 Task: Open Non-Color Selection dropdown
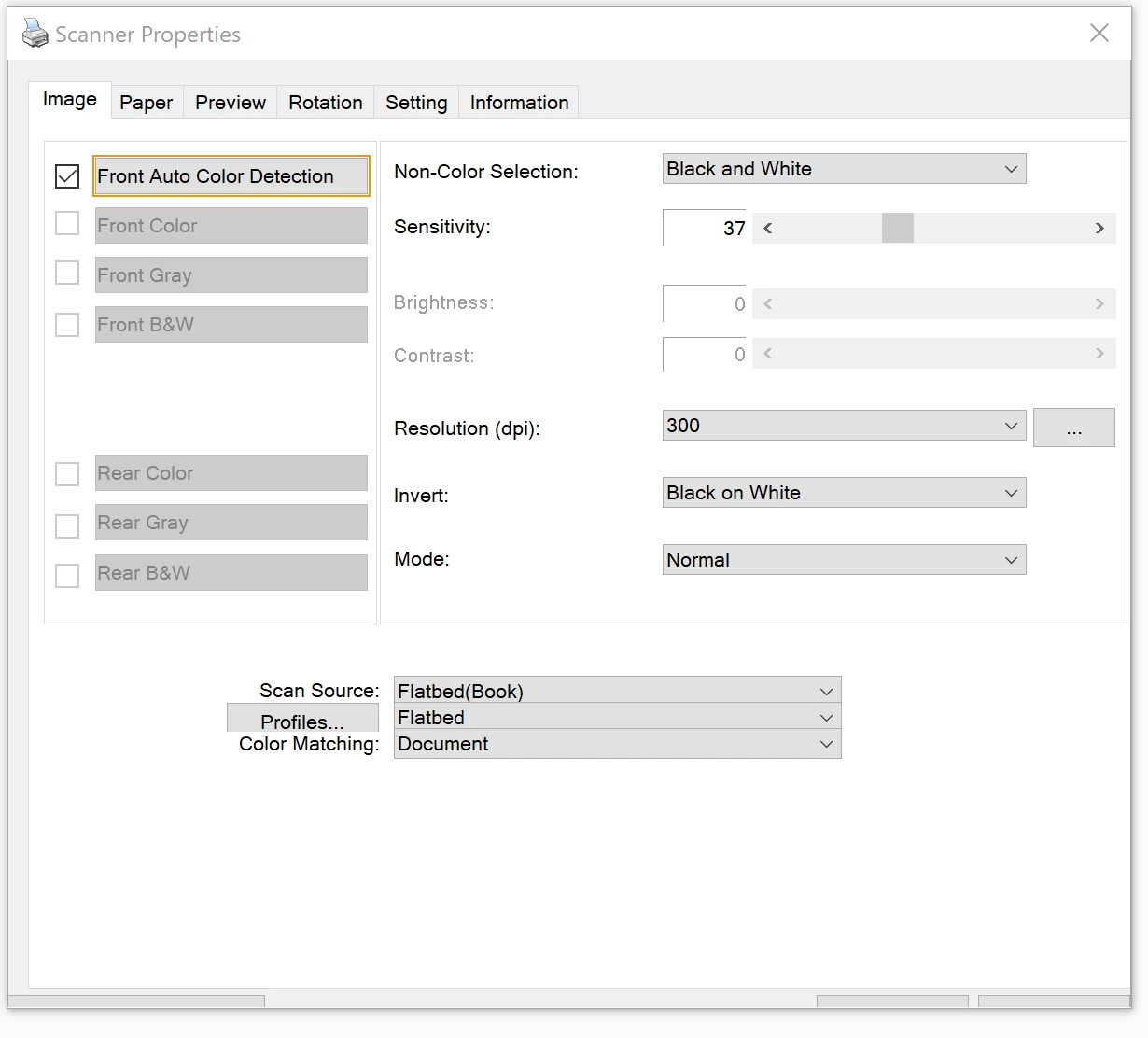(x=844, y=169)
